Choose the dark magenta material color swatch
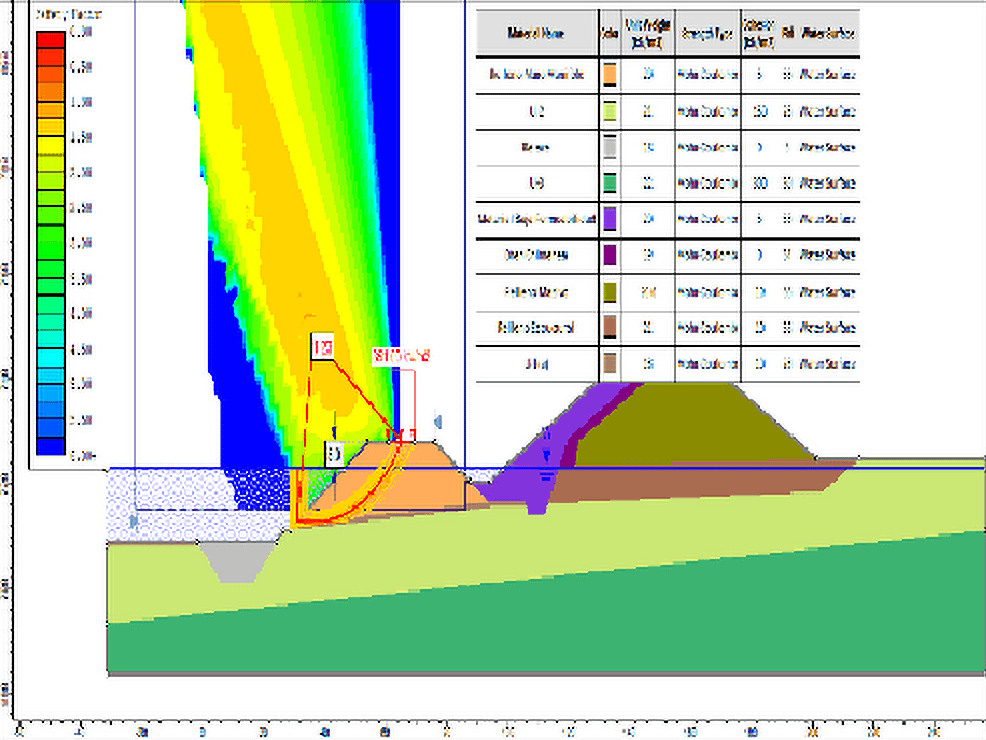This screenshot has width=986, height=740. tap(610, 255)
